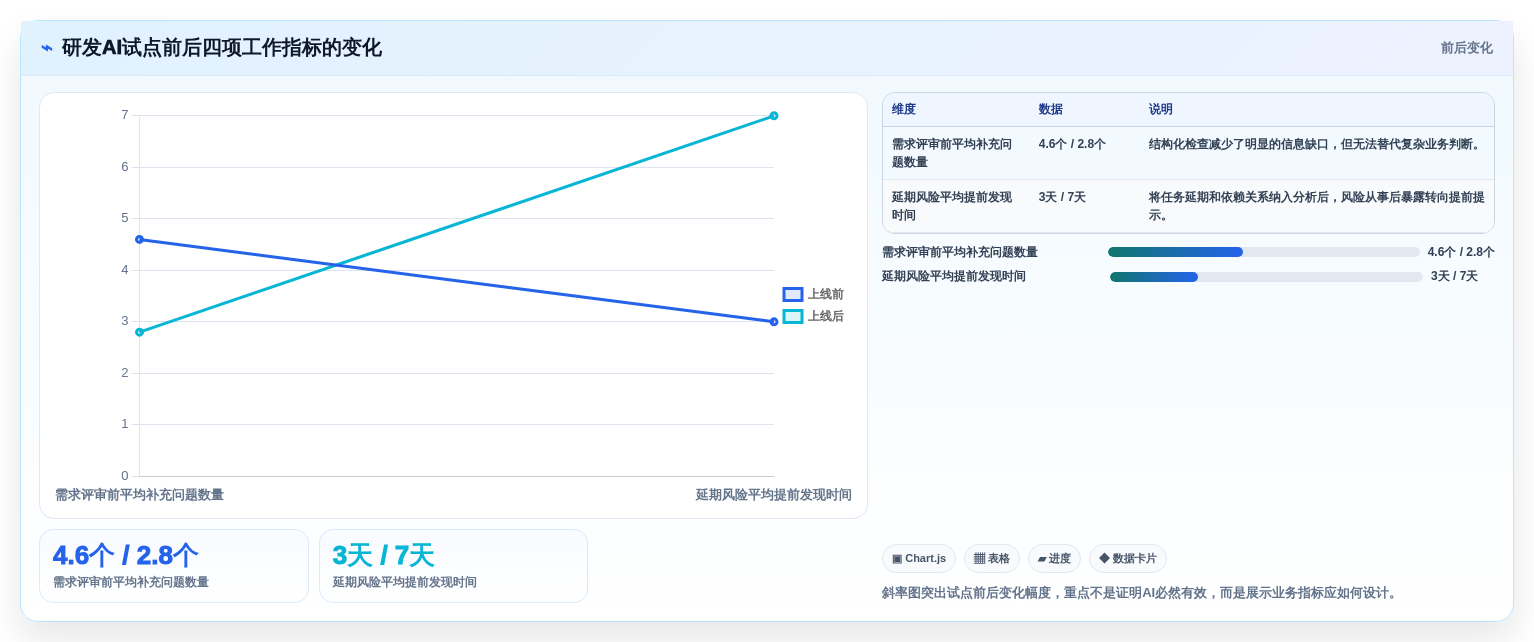Click the 需求评审前平均补充问题数量 x-axis label
Screen dimensions: 1534x642
139,495
